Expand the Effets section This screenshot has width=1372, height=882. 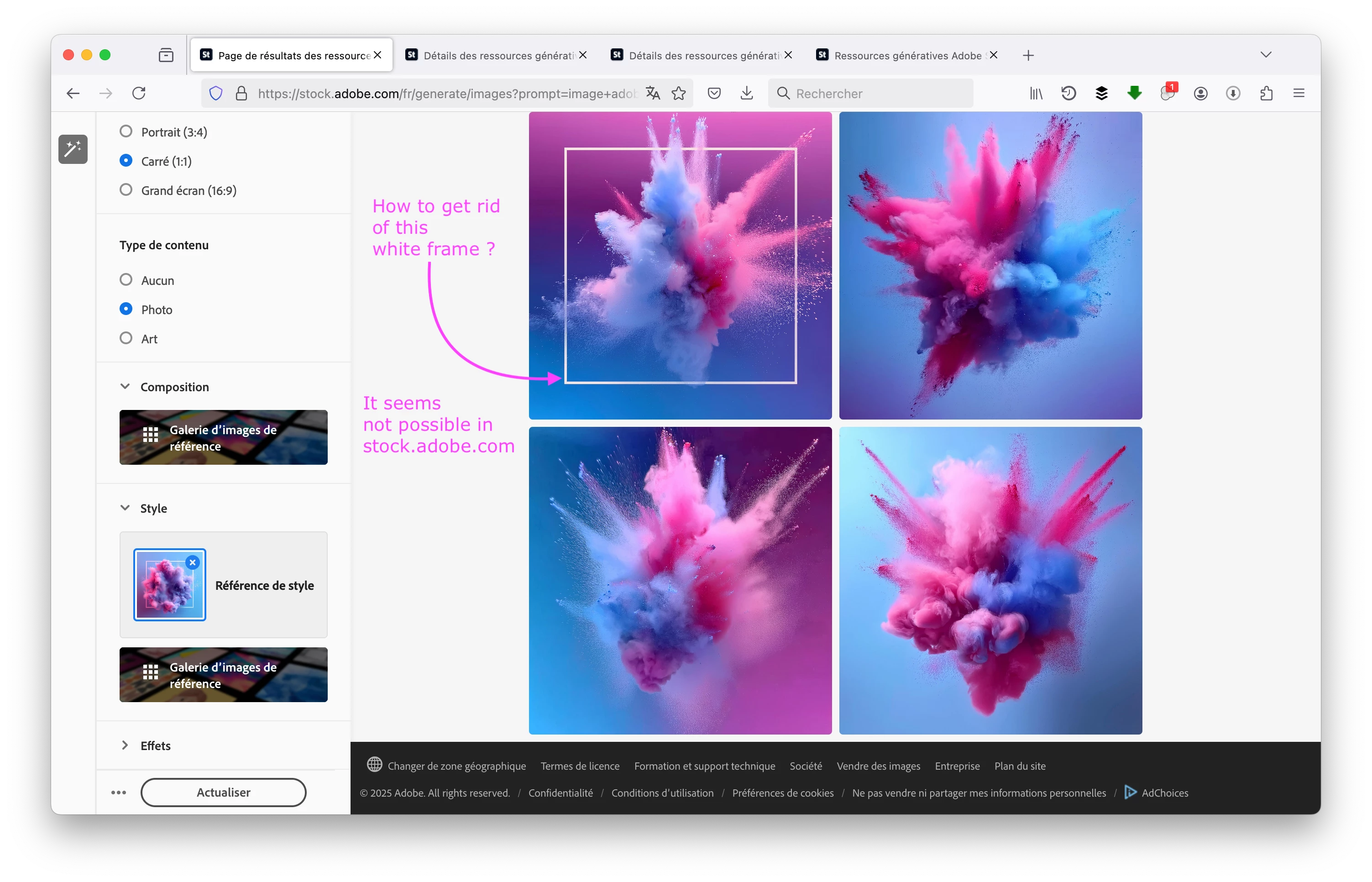point(125,745)
